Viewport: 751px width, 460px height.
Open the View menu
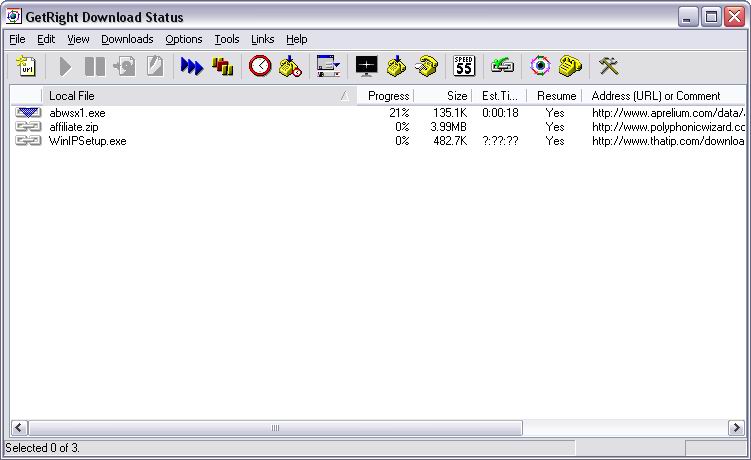tap(78, 39)
